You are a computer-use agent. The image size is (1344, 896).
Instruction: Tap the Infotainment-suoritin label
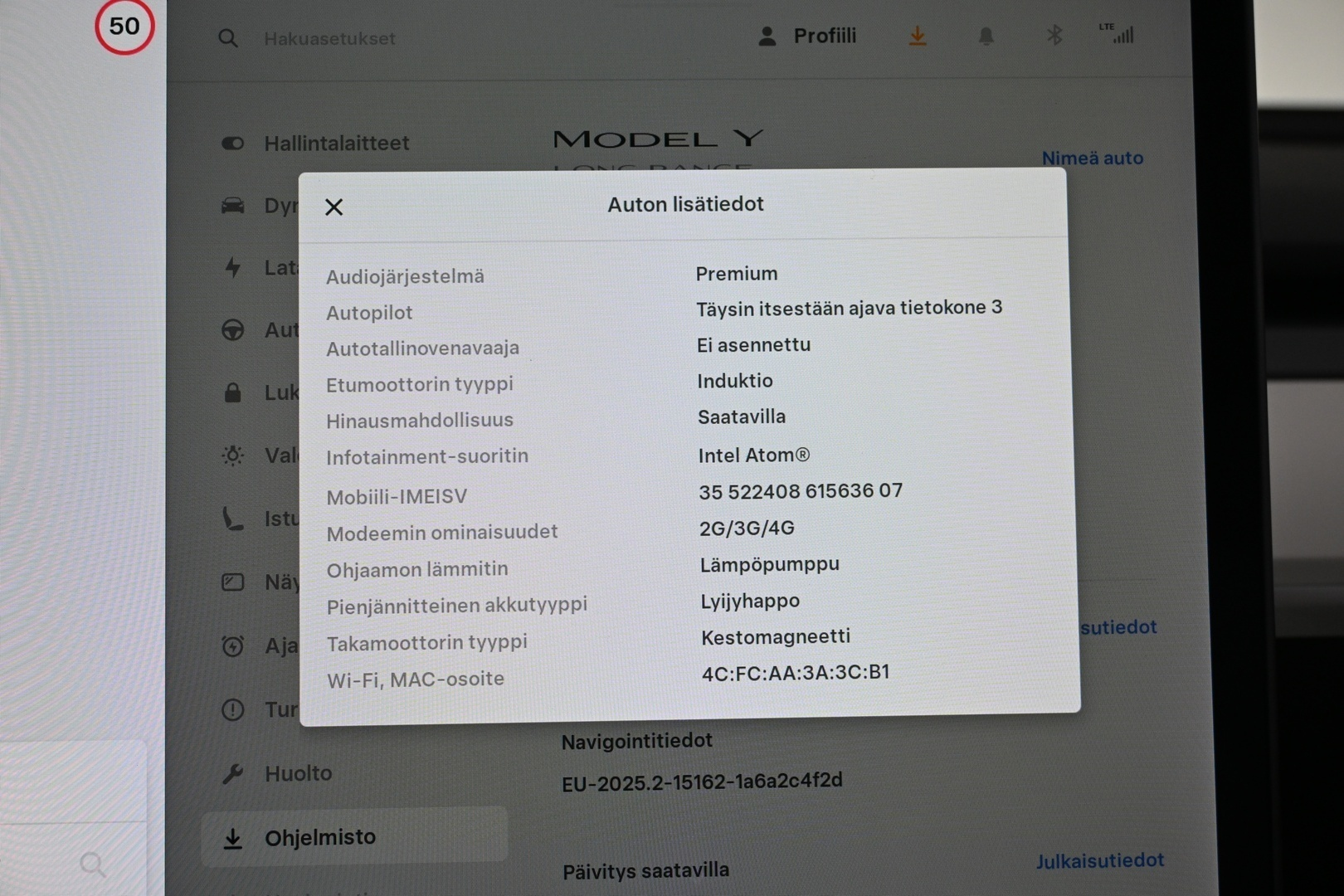pos(427,456)
